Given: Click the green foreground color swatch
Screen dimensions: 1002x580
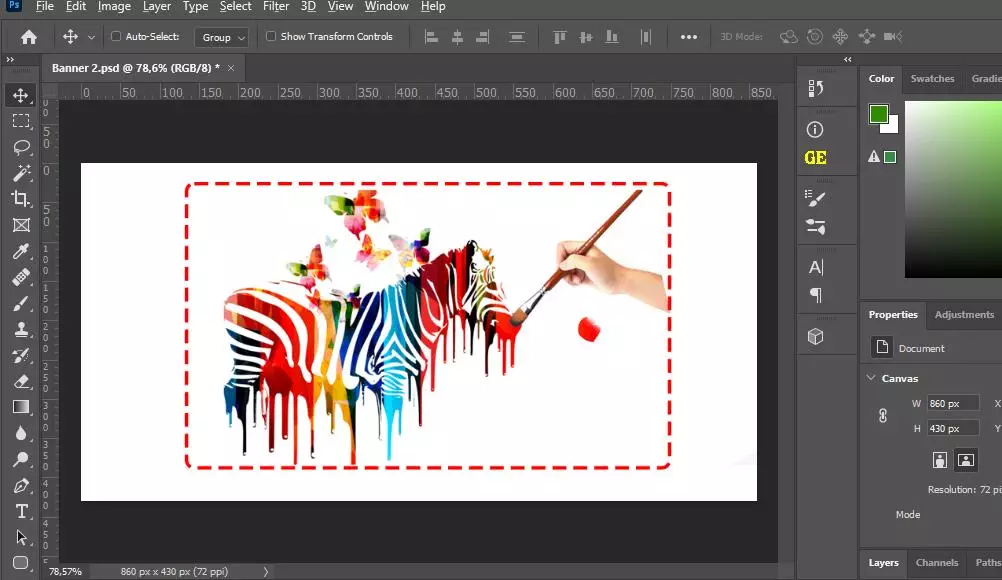Looking at the screenshot, I should click(x=878, y=114).
